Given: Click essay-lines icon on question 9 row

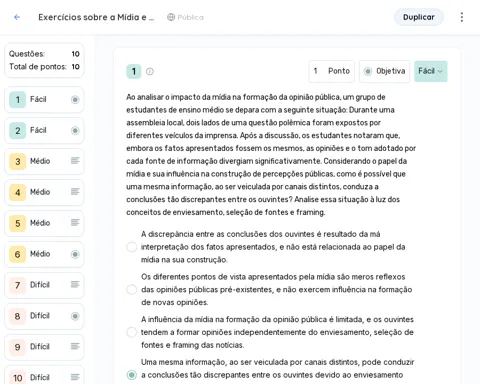Looking at the screenshot, I should [x=75, y=347].
